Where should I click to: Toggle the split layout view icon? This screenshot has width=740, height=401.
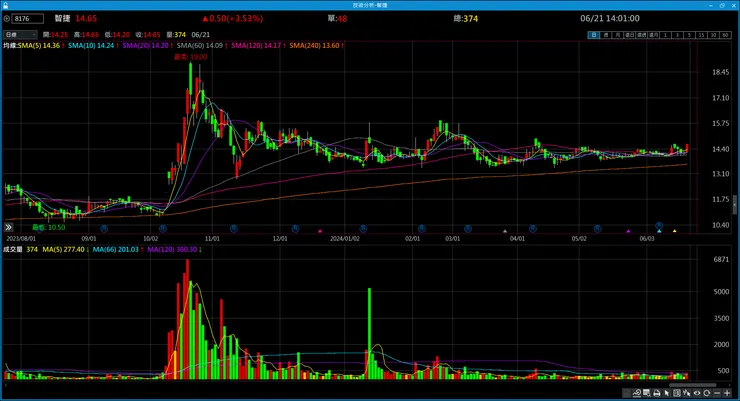676,393
